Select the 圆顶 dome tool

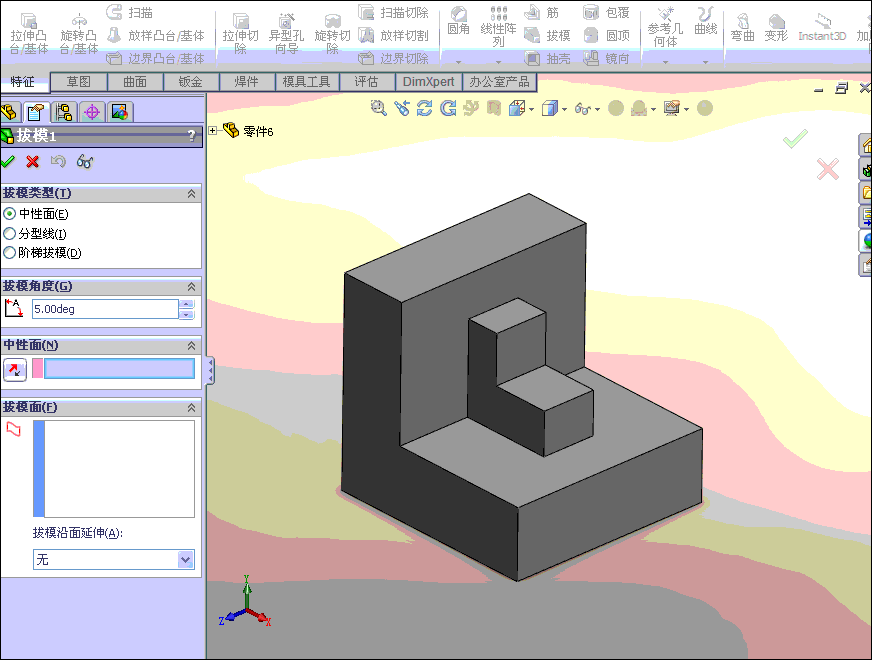(x=607, y=36)
